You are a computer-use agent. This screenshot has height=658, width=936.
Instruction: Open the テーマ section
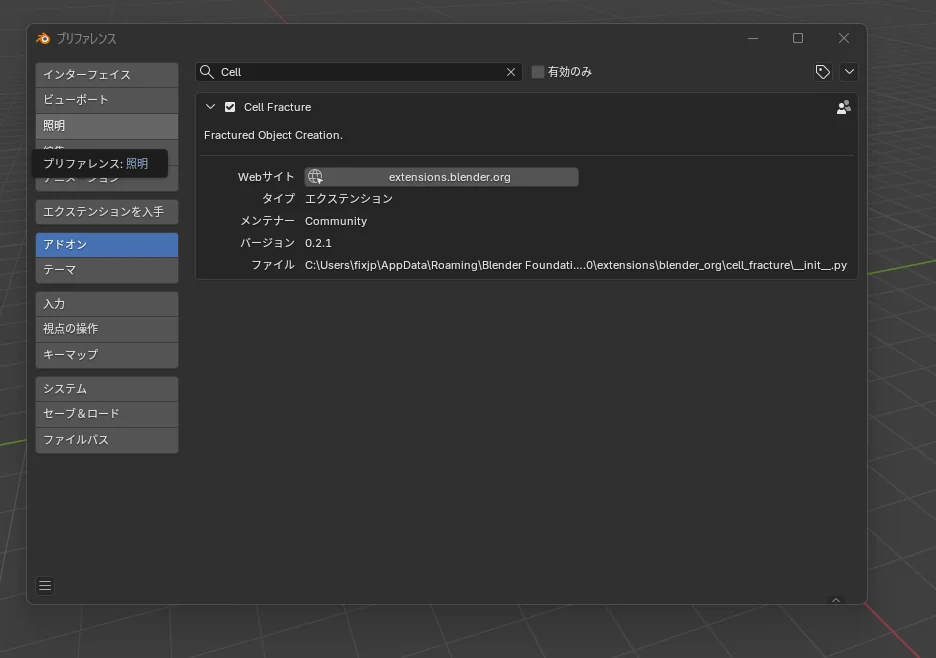[107, 270]
